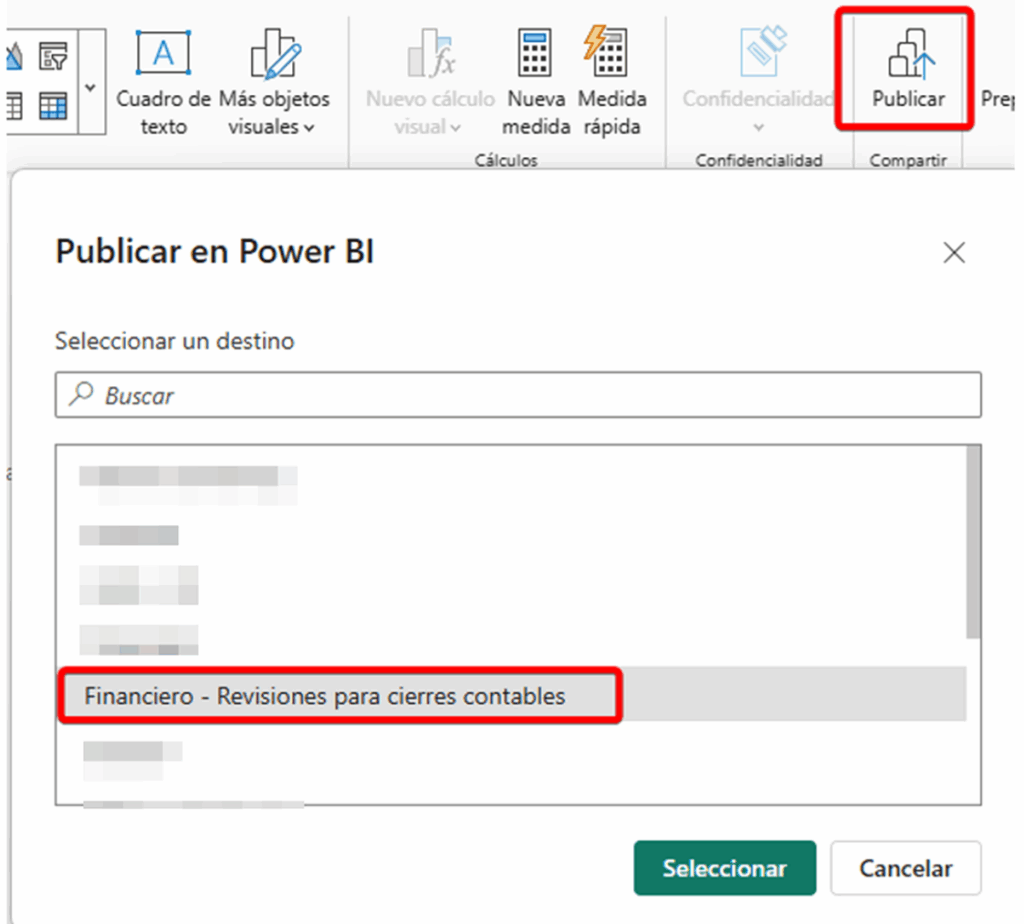Create a Nueva medida
Viewport: 1024px width, 924px height.
[x=536, y=82]
